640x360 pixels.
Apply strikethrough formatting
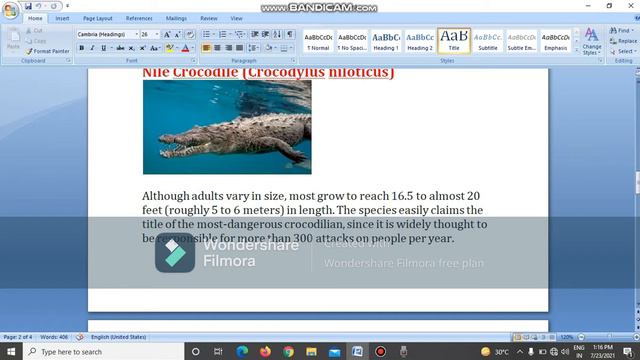tap(120, 48)
